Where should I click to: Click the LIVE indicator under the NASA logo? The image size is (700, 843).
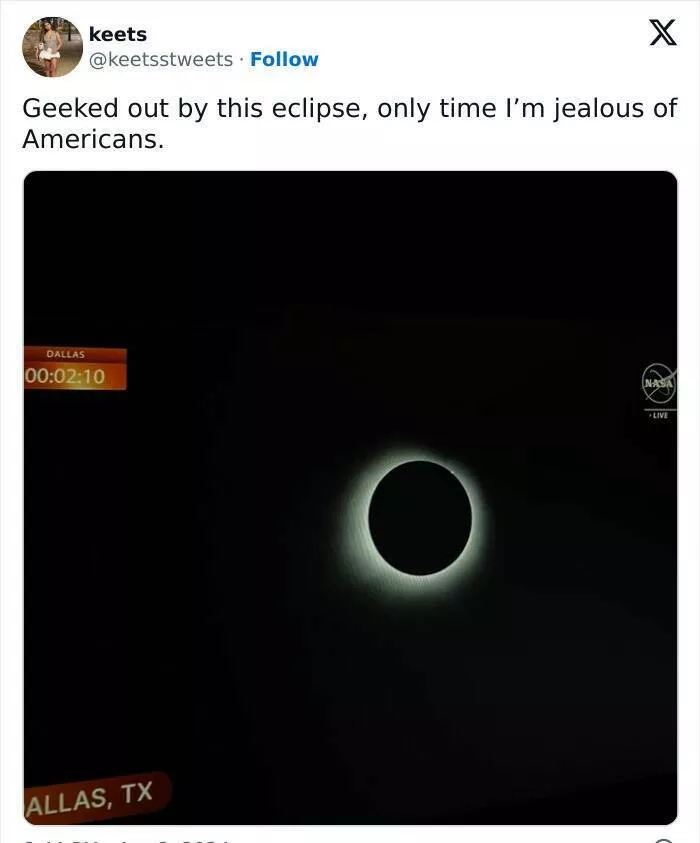pos(660,416)
